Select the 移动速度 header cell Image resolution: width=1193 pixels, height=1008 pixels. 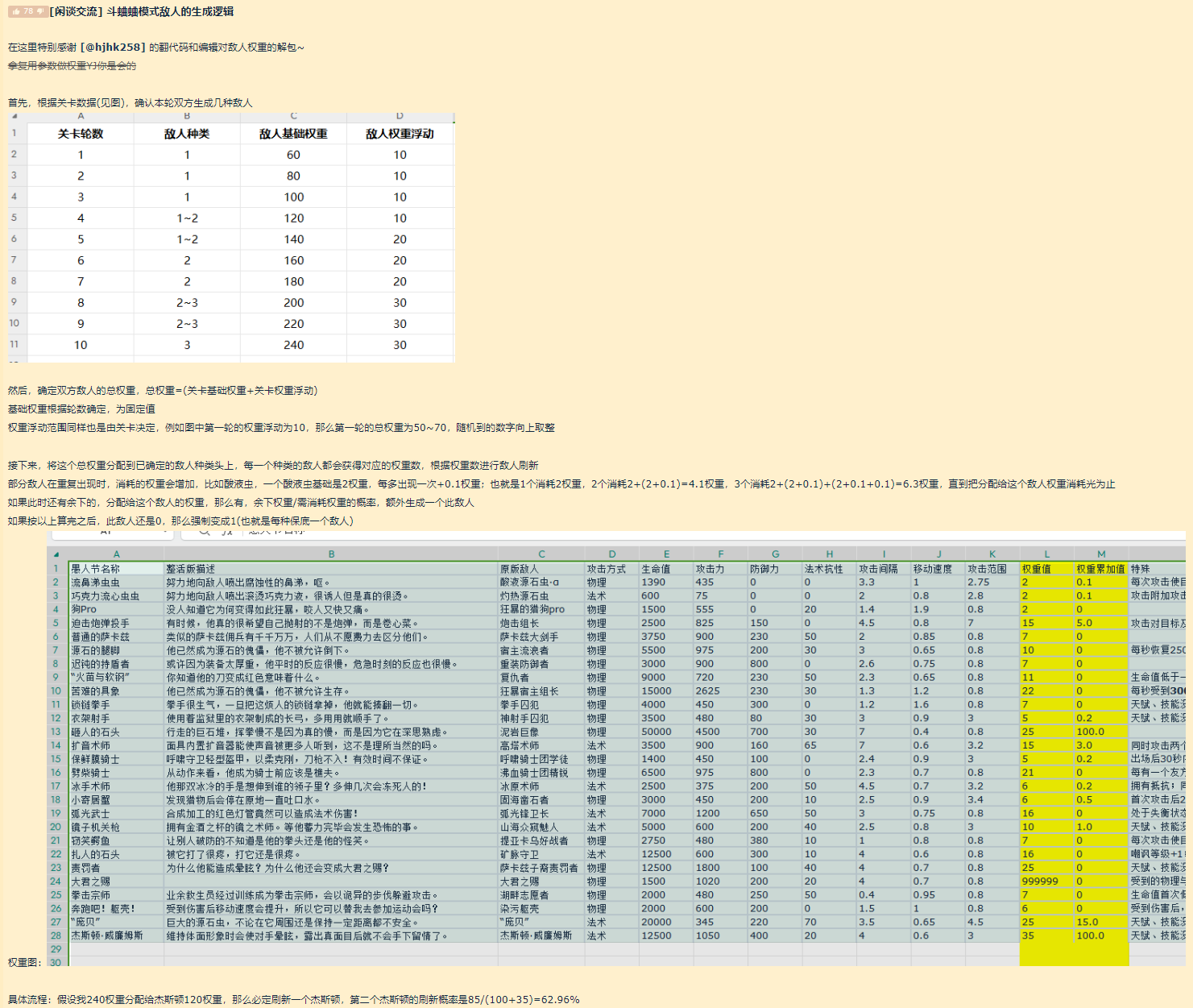click(938, 569)
